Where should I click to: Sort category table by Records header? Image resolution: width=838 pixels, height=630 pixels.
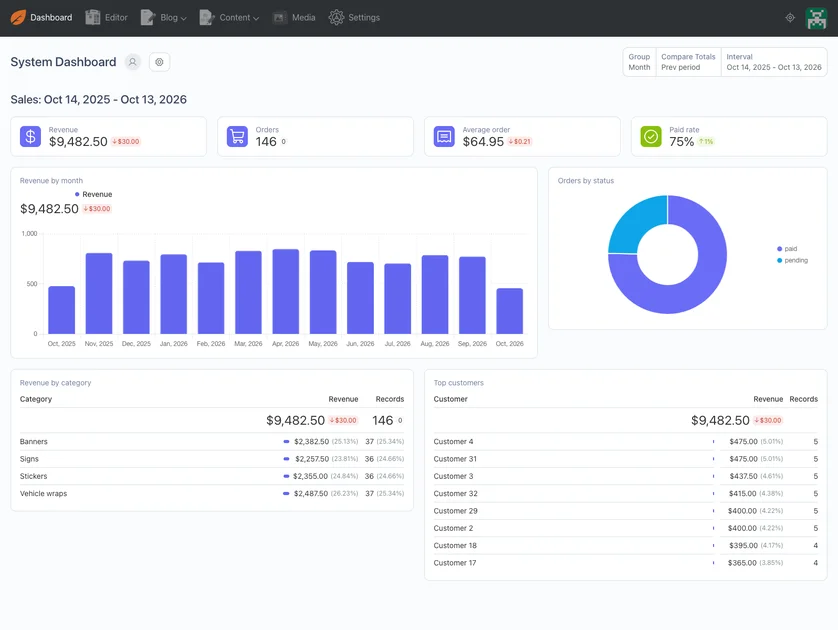(x=390, y=399)
